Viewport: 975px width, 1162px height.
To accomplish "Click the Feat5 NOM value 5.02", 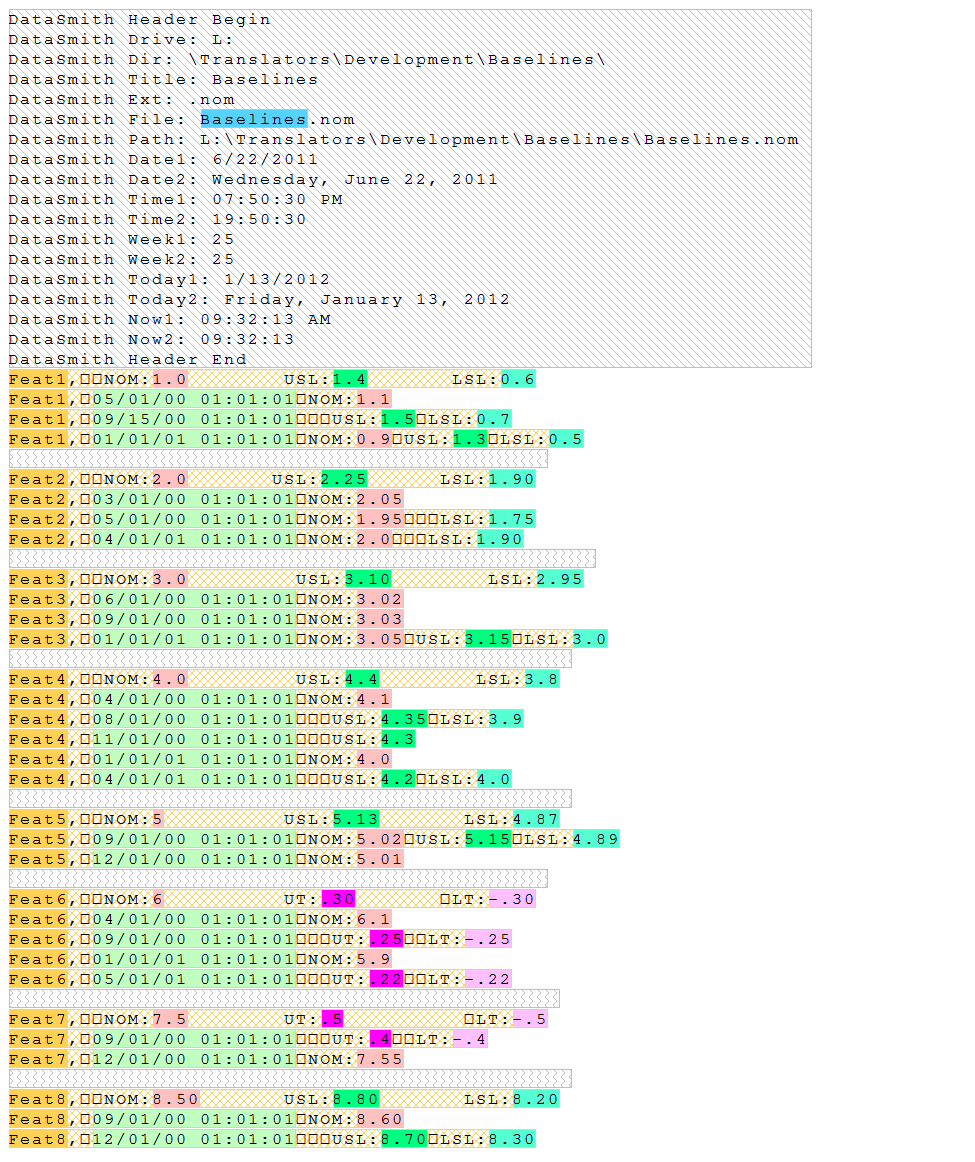I will pyautogui.click(x=380, y=839).
